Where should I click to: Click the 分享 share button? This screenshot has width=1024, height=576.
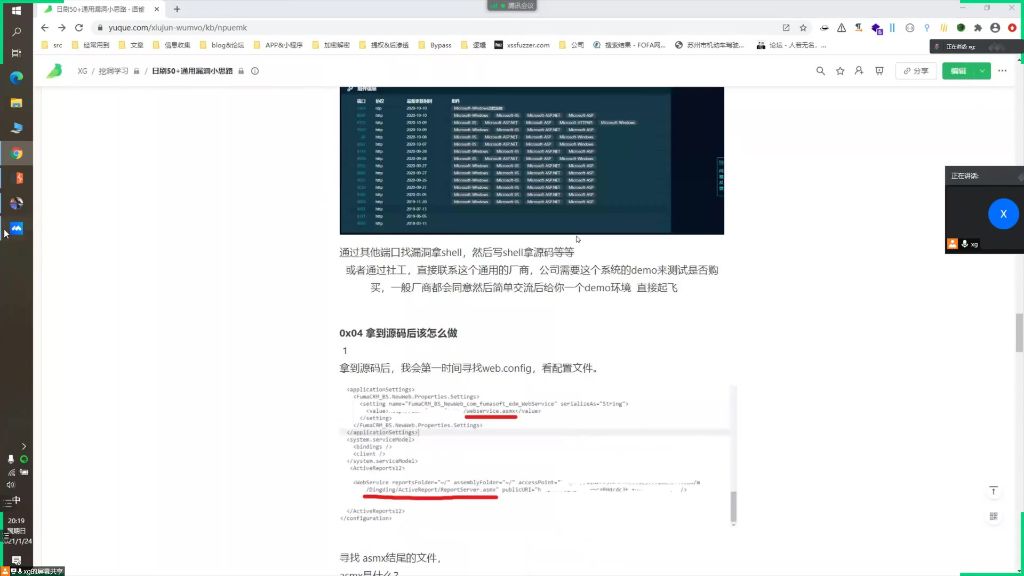coord(916,71)
